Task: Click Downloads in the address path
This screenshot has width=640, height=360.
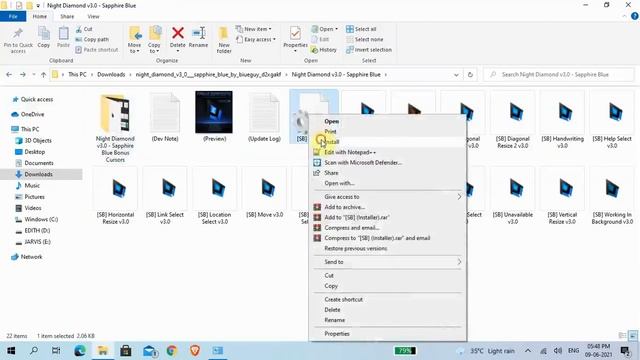Action: (x=111, y=74)
